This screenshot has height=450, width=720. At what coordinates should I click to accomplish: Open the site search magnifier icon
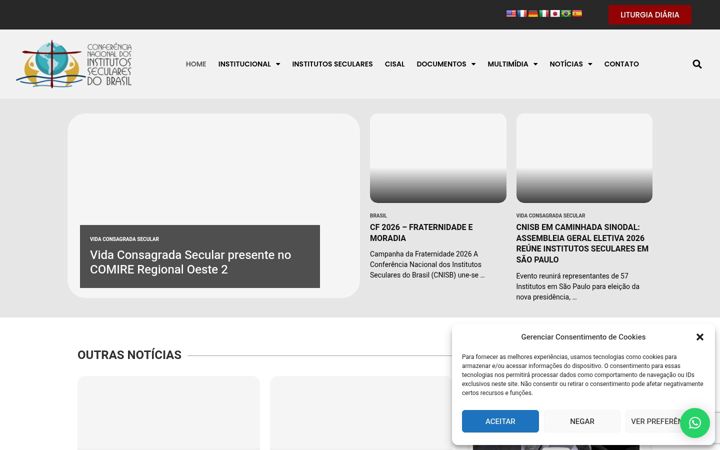click(x=697, y=64)
